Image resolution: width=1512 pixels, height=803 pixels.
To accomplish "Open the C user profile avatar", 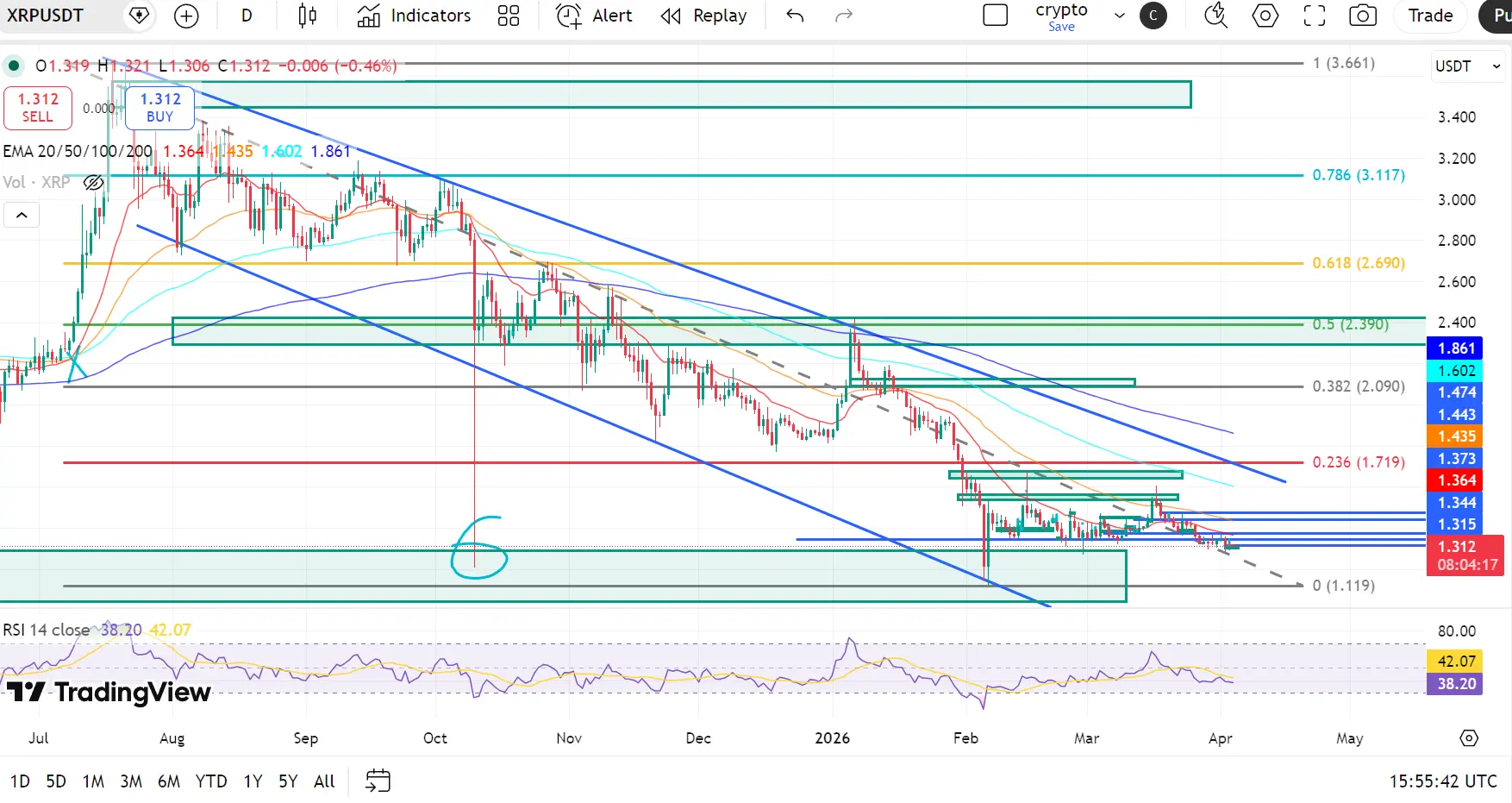I will click(x=1153, y=16).
